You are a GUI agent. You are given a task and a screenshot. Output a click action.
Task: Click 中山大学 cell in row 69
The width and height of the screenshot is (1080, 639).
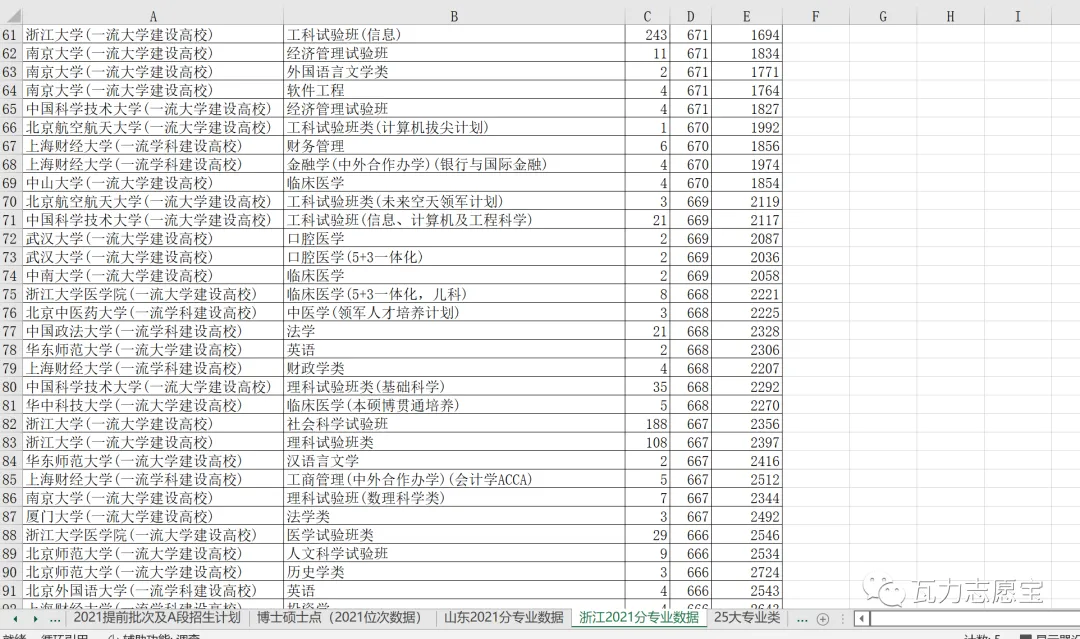[153, 183]
